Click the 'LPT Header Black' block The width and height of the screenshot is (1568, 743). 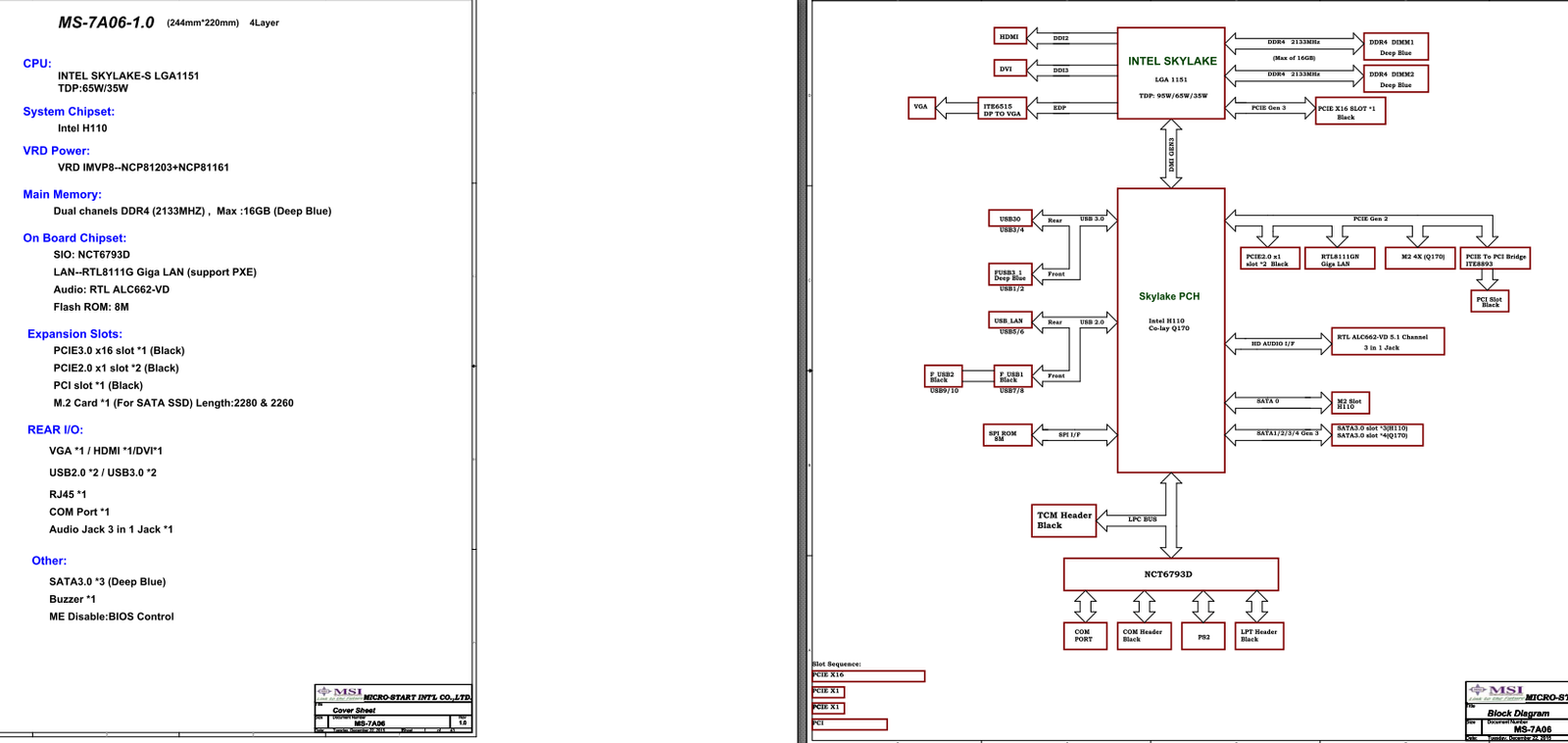(x=1259, y=636)
